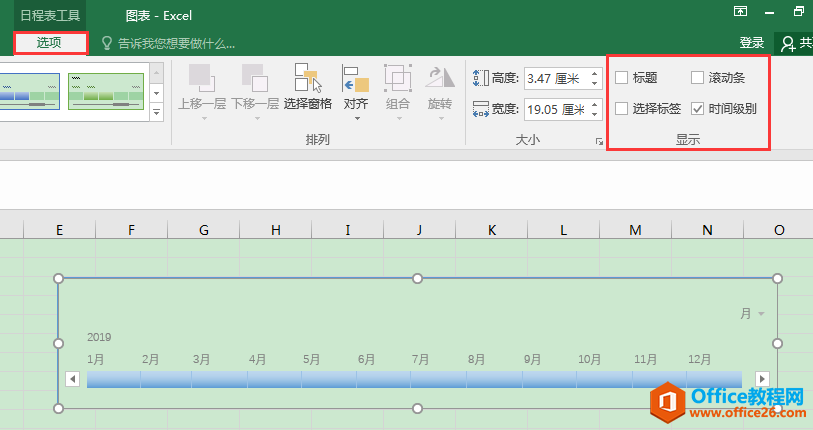Select column F header
The height and width of the screenshot is (430, 813).
[x=132, y=230]
